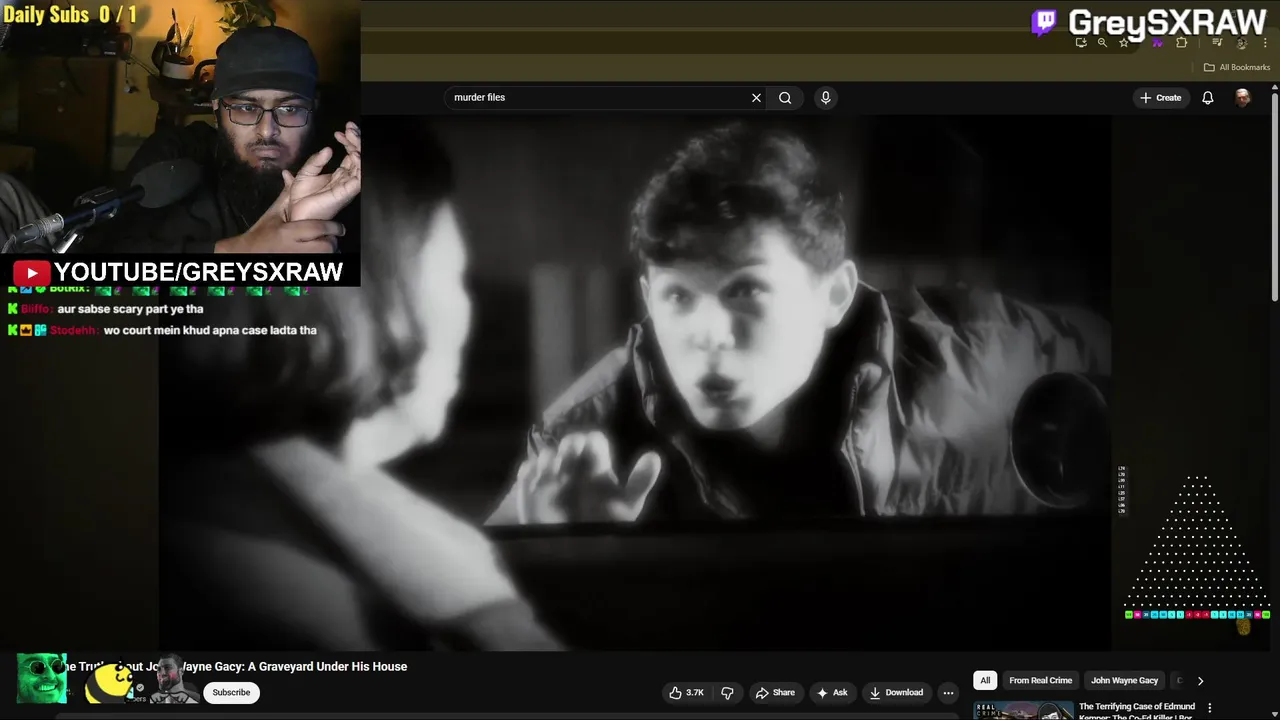The image size is (1280, 720).
Task: Click chat message 'wo court mein khud apna case ladta tha'
Action: pos(210,330)
